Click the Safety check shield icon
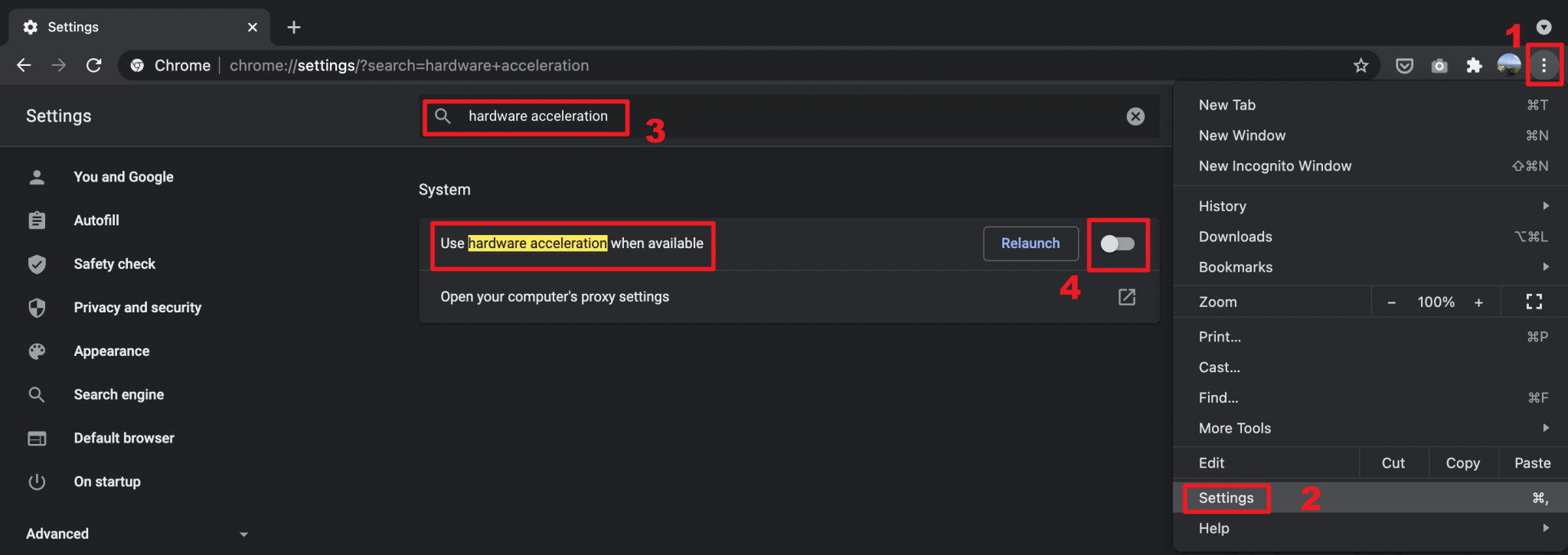The height and width of the screenshot is (555, 1568). (37, 263)
